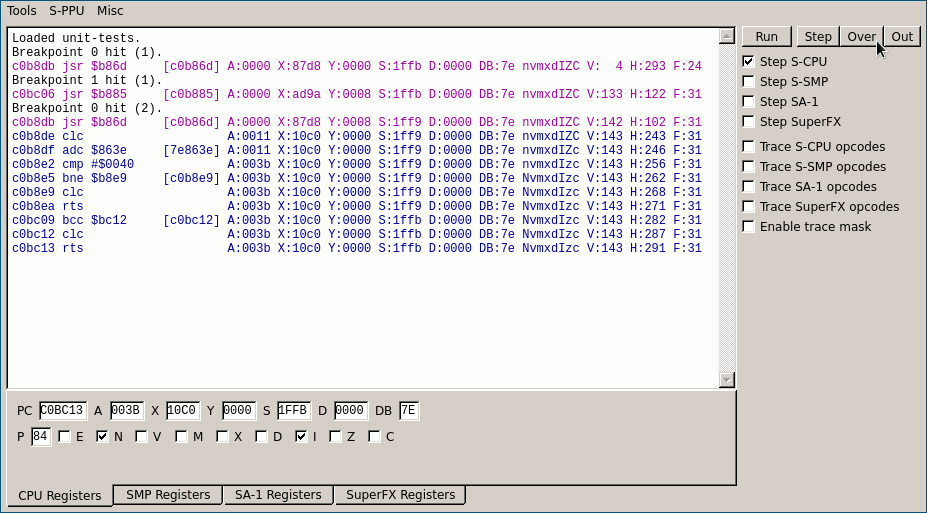Viewport: 927px width, 513px height.
Task: Click the "Loaded unit-tests." log line
Action: click(x=76, y=38)
